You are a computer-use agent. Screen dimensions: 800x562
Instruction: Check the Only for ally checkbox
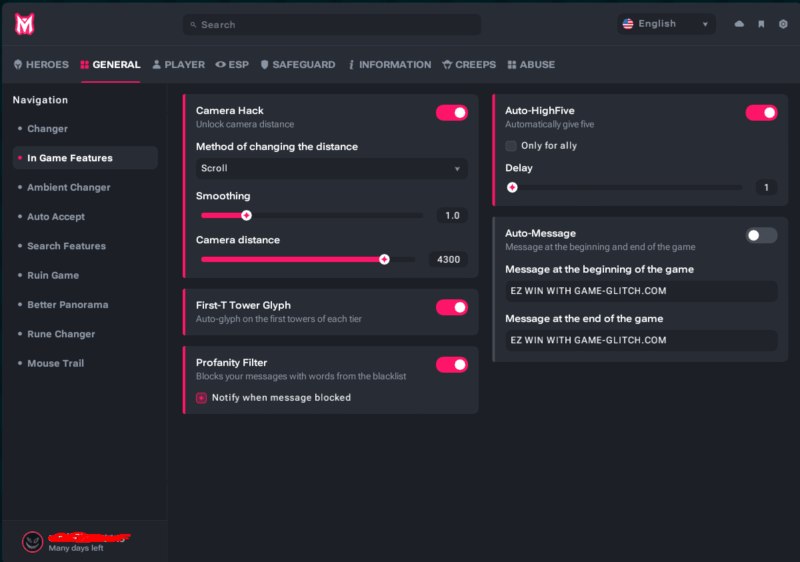point(511,146)
